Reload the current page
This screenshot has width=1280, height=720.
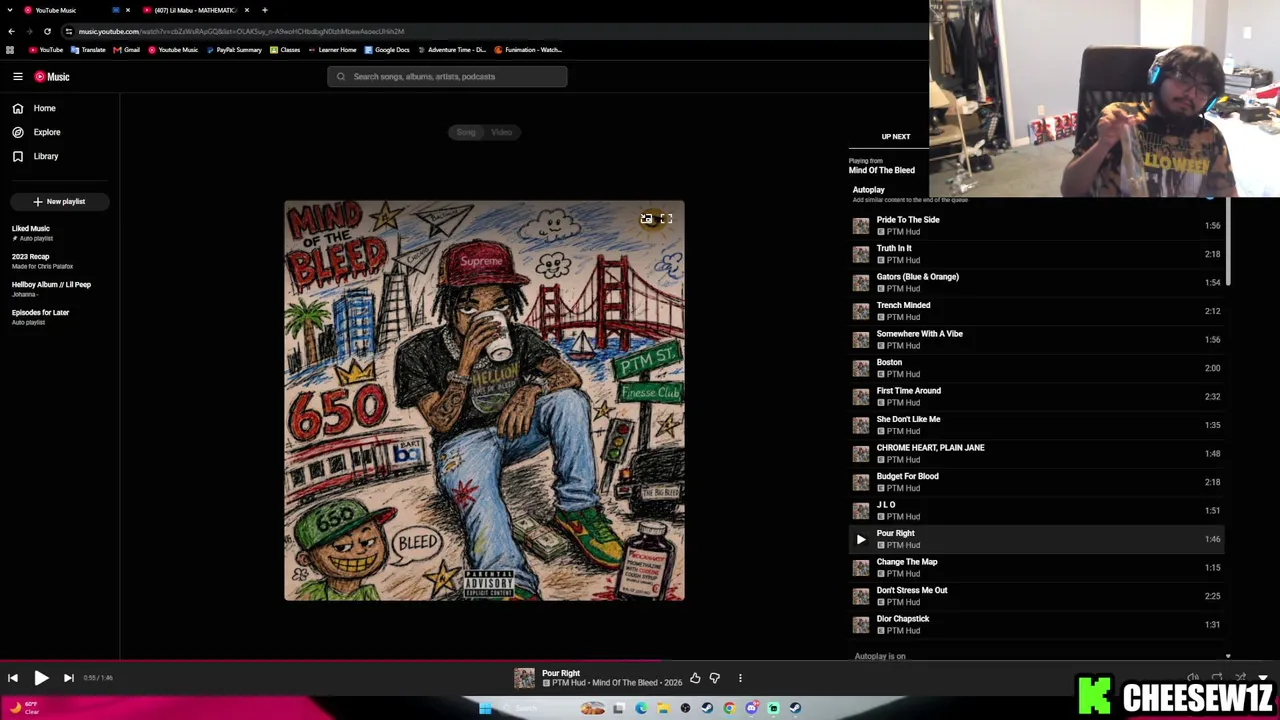(x=47, y=31)
